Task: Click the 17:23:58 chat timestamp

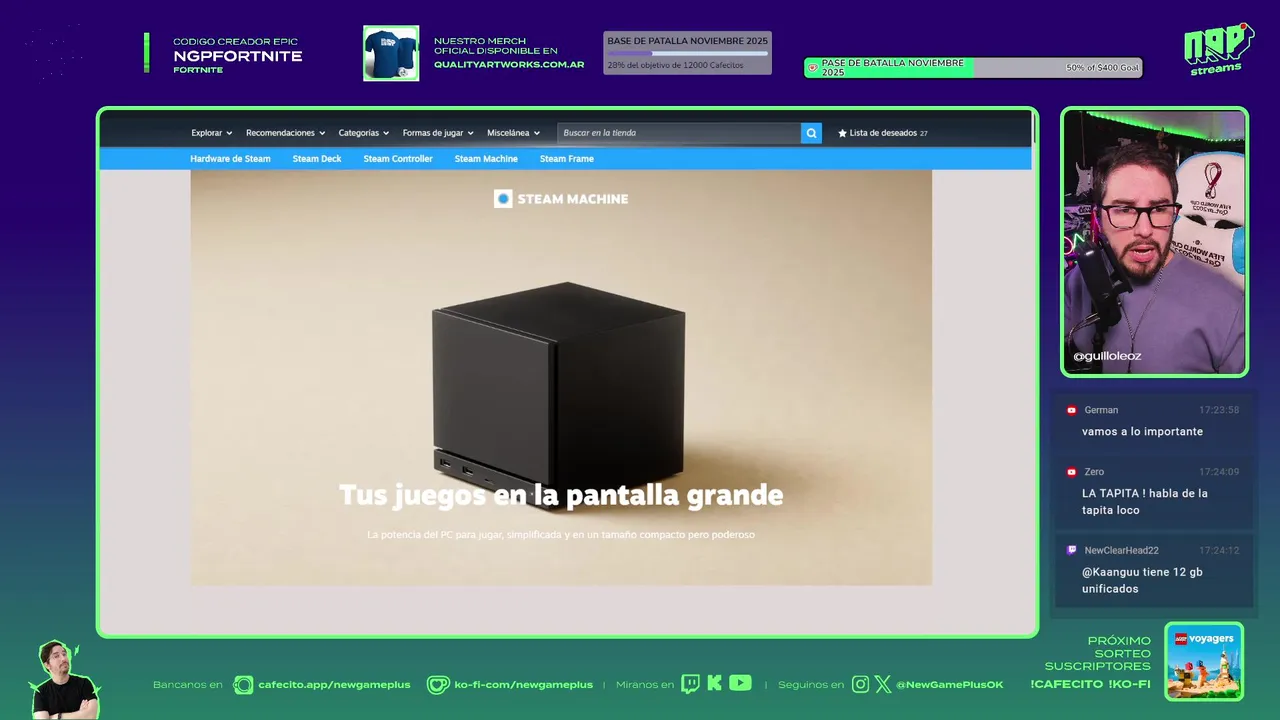Action: 1219,410
